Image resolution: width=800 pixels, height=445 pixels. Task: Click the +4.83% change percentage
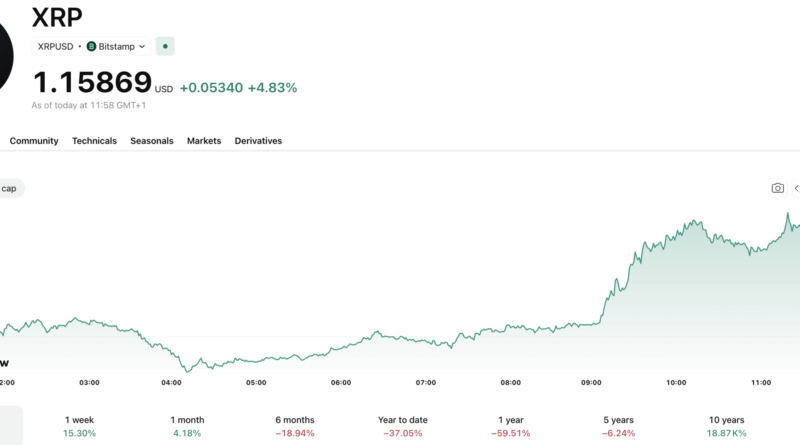click(272, 88)
